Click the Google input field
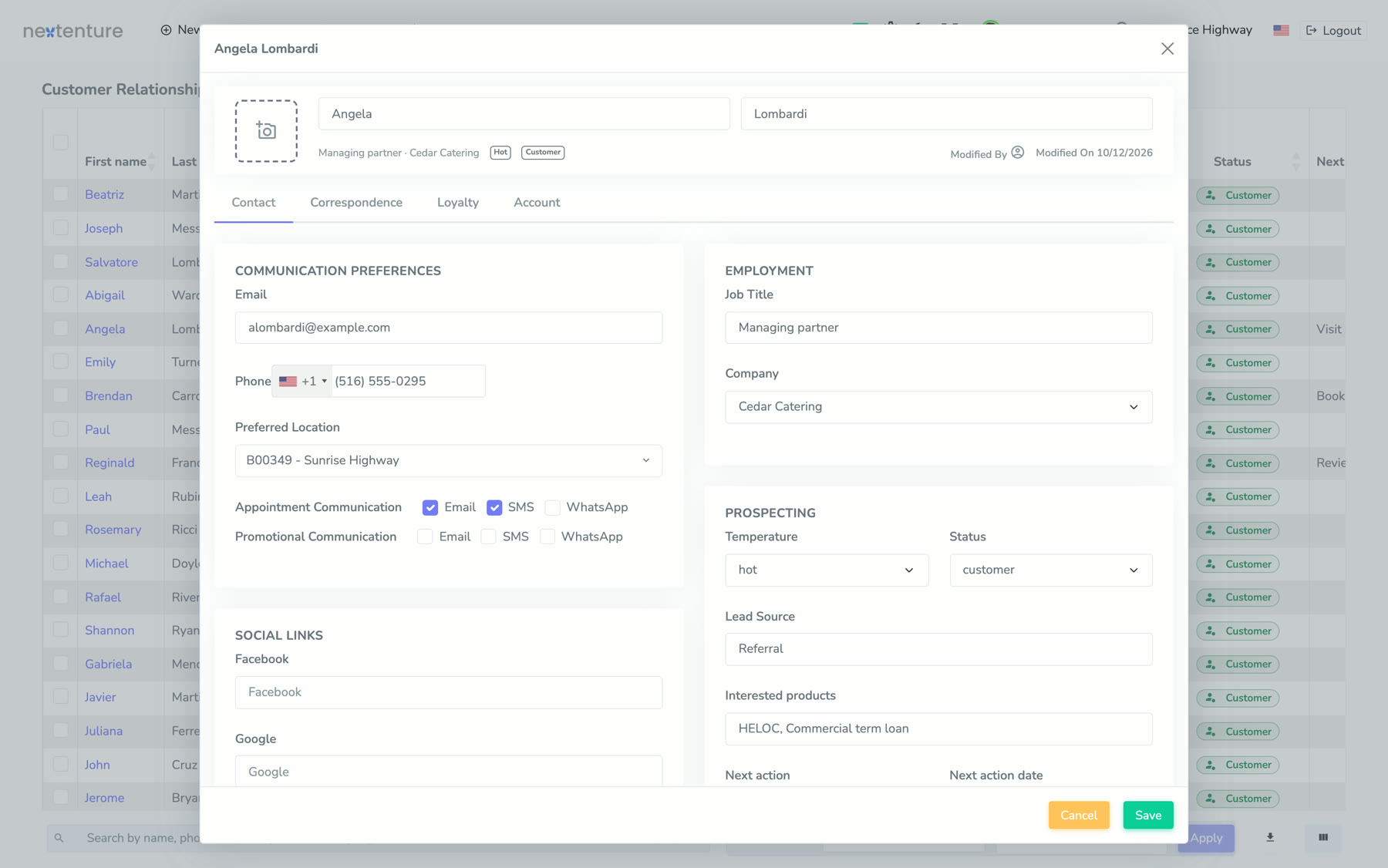The image size is (1388, 868). pos(449,771)
